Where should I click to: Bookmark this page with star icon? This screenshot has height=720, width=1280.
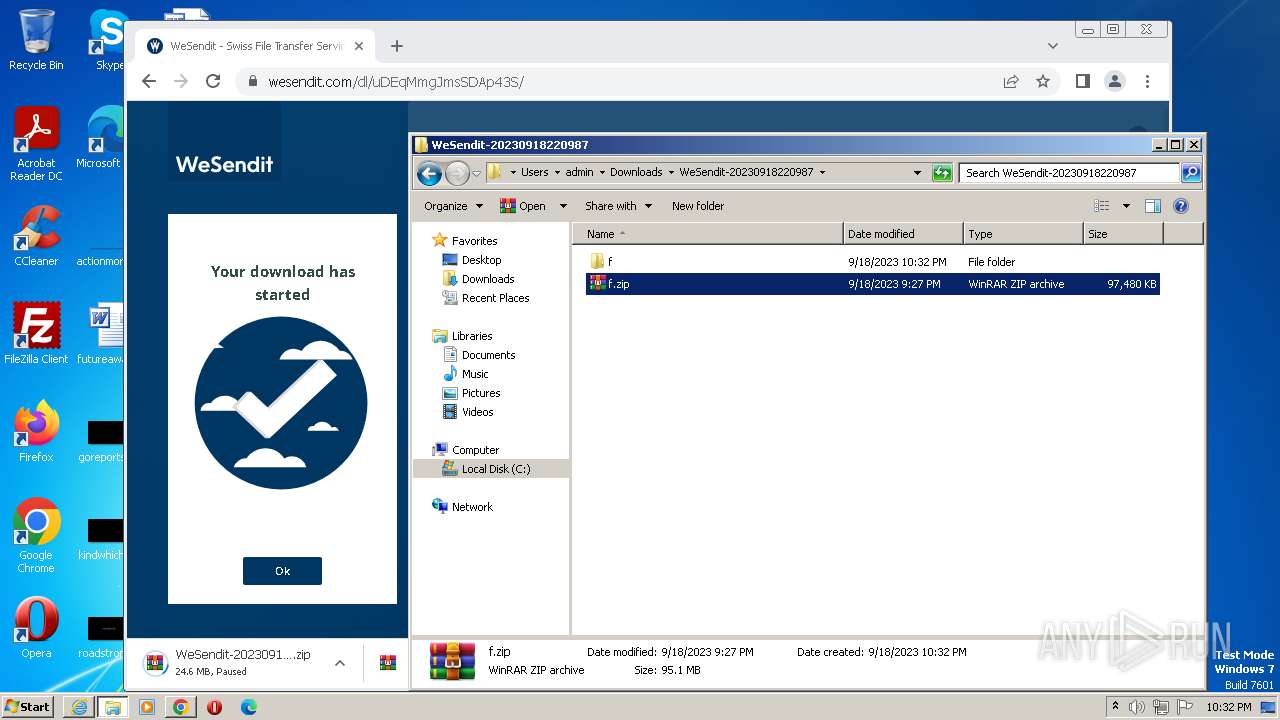[x=1043, y=81]
